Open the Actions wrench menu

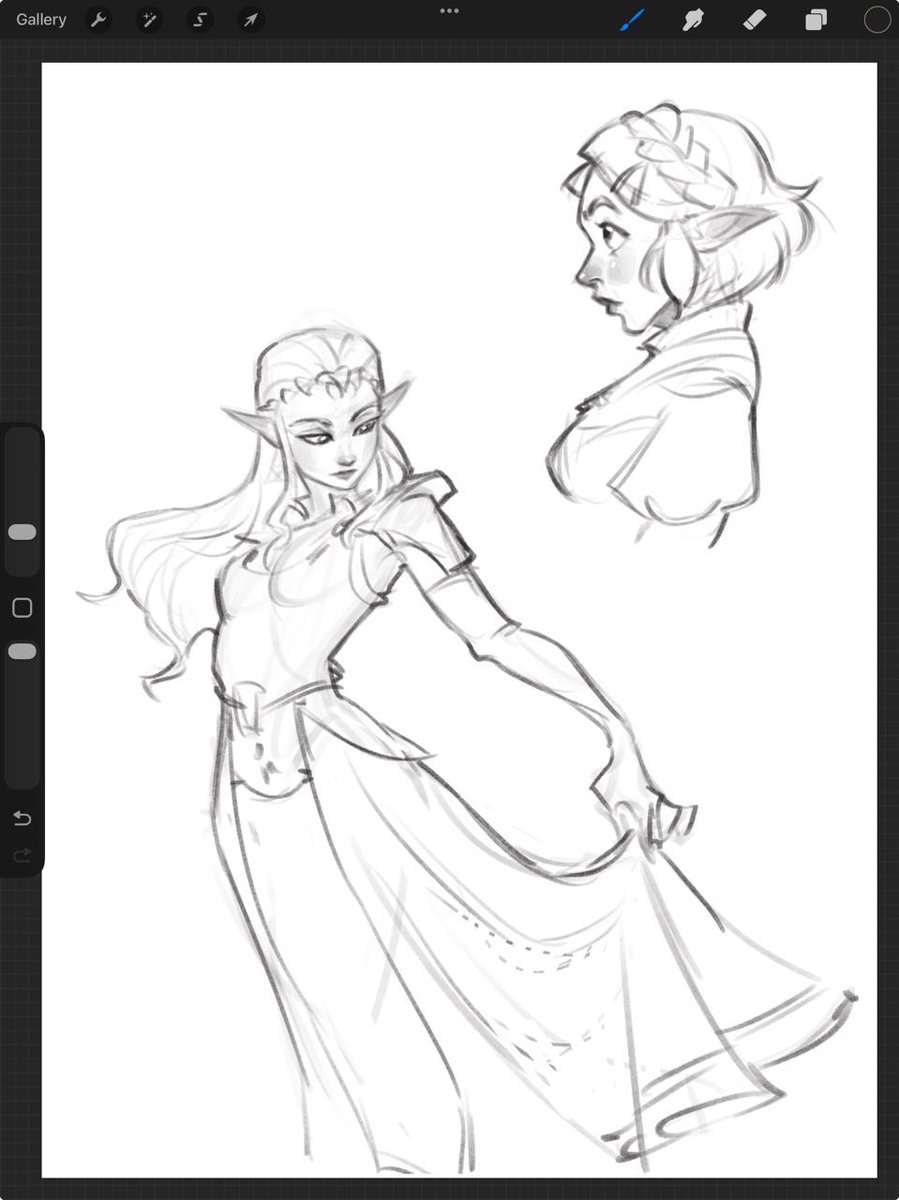click(x=98, y=20)
